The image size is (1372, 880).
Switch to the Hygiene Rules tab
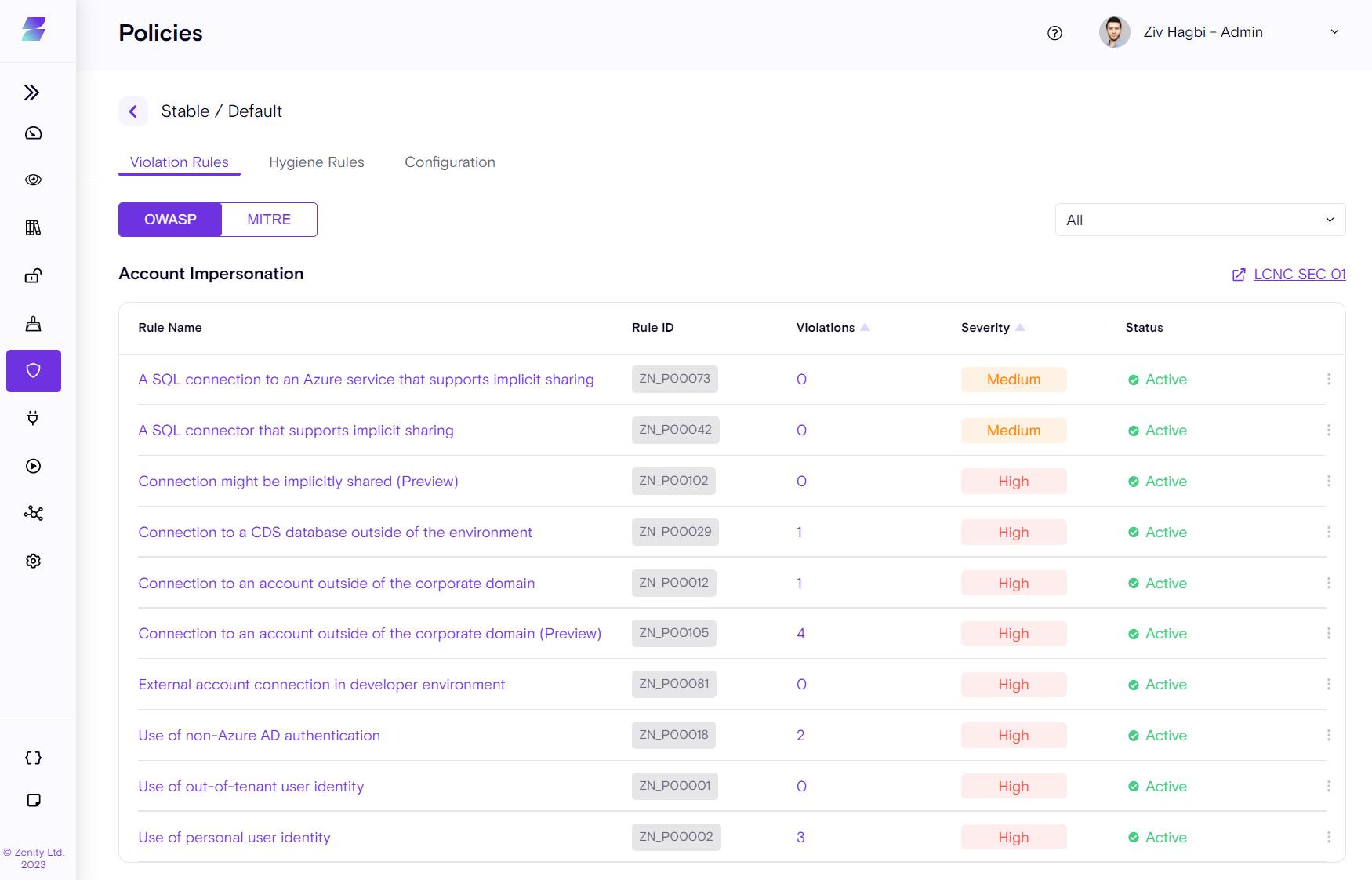click(x=316, y=162)
